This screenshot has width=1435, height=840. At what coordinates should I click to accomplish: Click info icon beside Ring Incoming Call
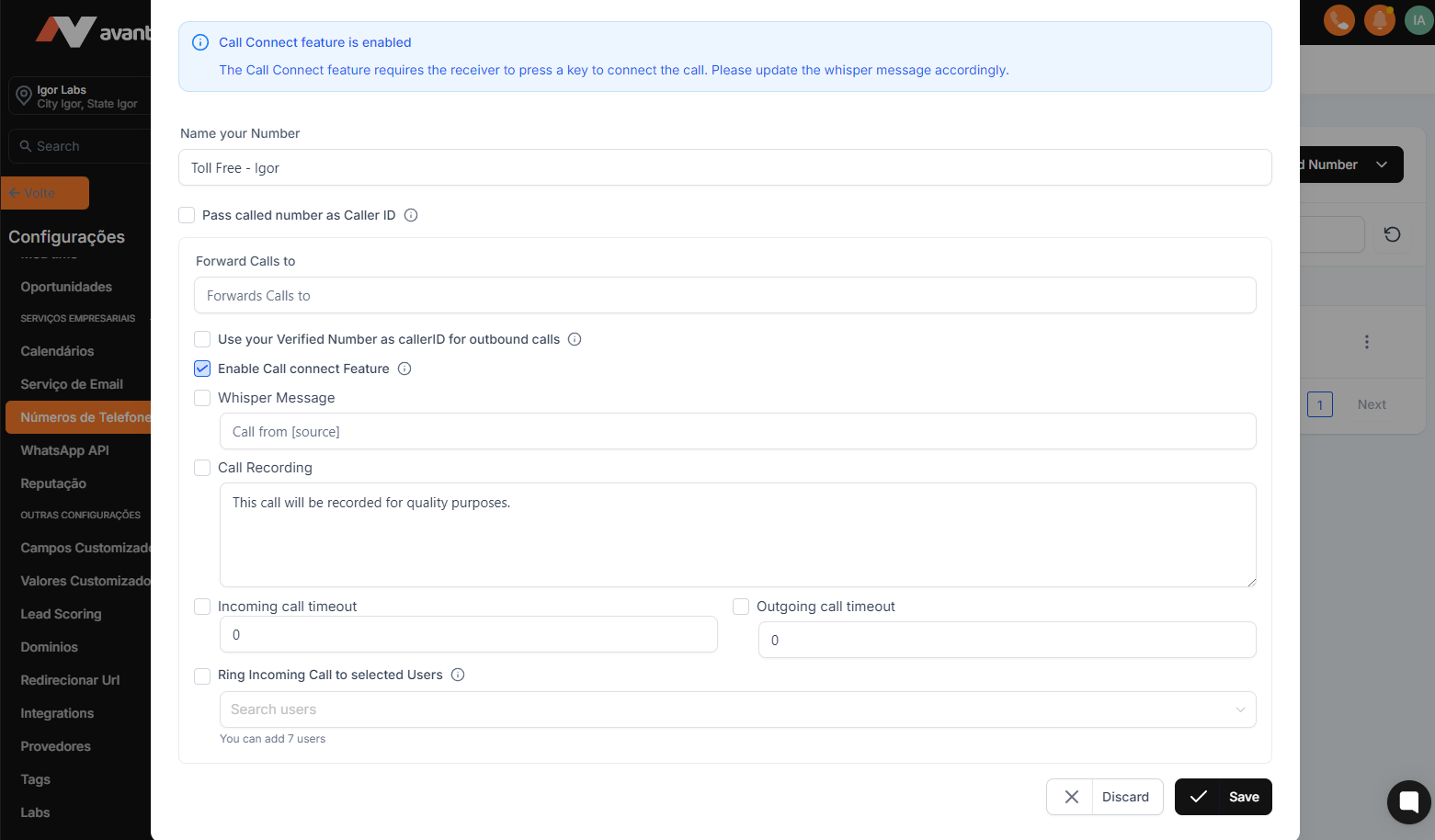pos(458,675)
